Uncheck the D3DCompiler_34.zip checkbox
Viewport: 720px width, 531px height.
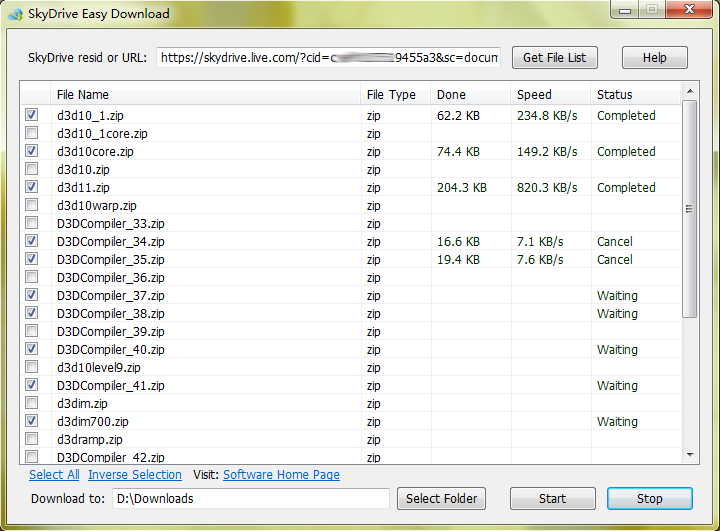[x=32, y=241]
